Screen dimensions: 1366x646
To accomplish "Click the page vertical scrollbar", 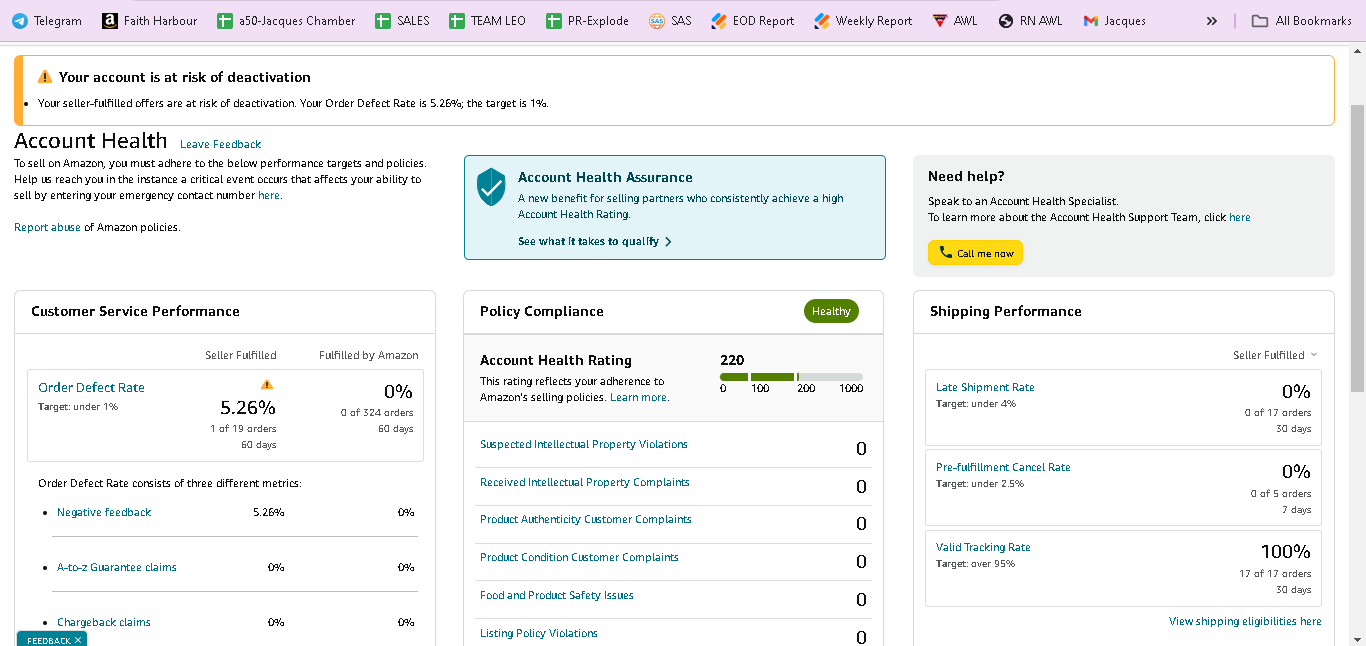I will (x=1357, y=248).
